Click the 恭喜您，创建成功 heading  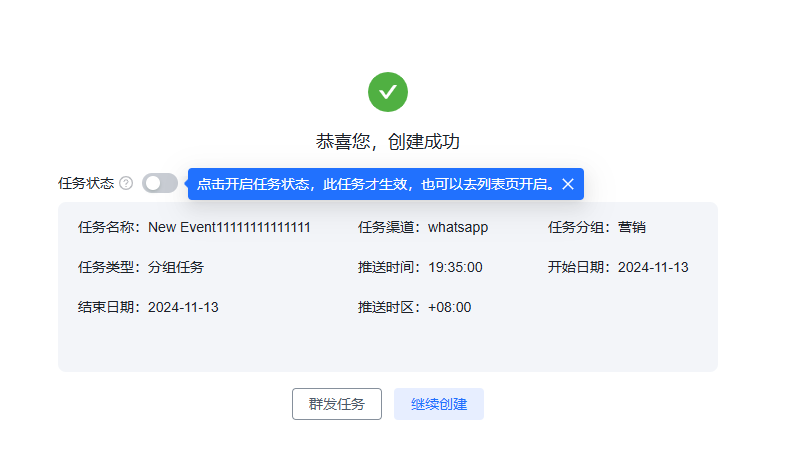click(388, 142)
